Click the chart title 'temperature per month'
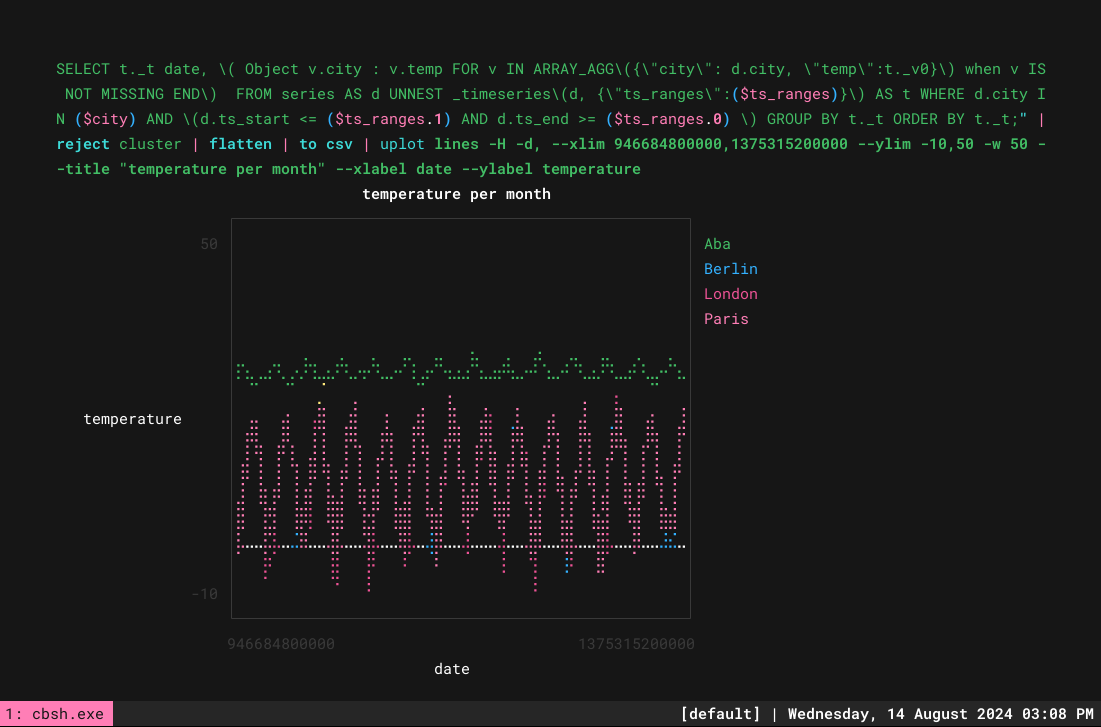This screenshot has width=1101, height=727. [456, 194]
